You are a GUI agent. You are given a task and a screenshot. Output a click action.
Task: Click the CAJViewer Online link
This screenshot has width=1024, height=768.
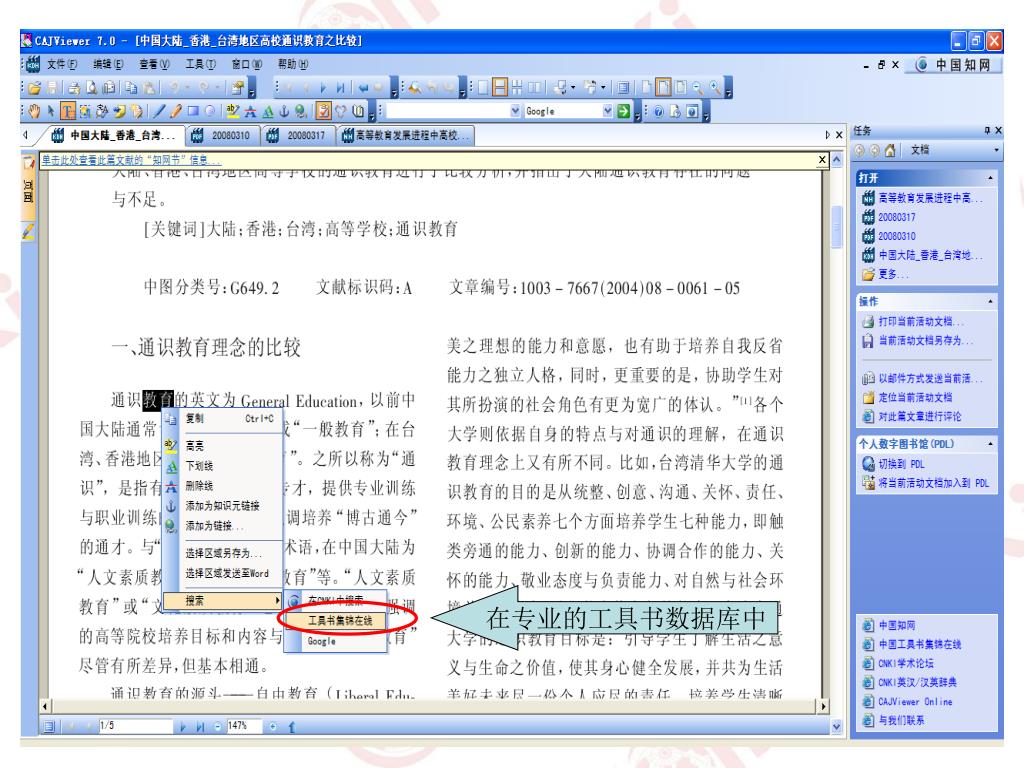point(914,701)
